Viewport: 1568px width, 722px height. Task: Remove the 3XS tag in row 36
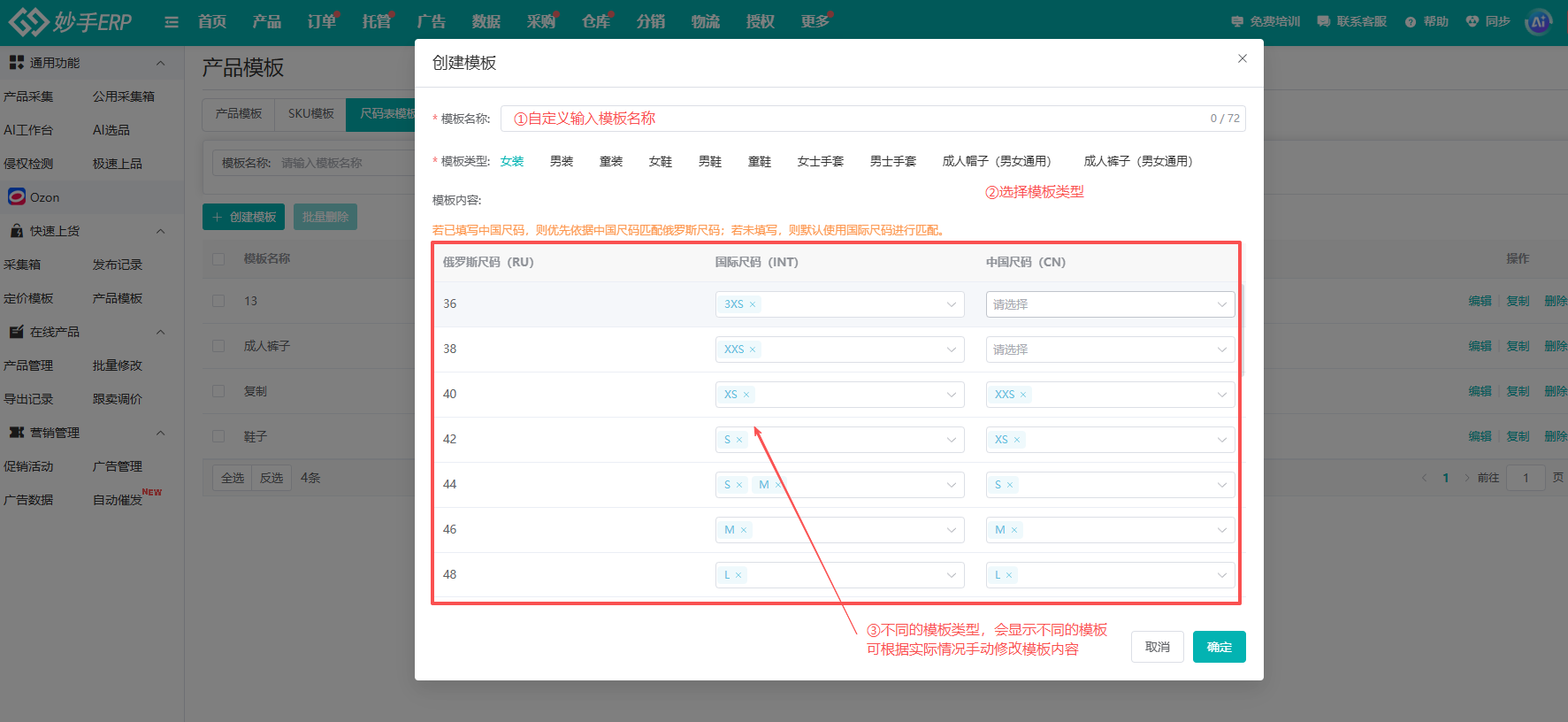tap(753, 304)
